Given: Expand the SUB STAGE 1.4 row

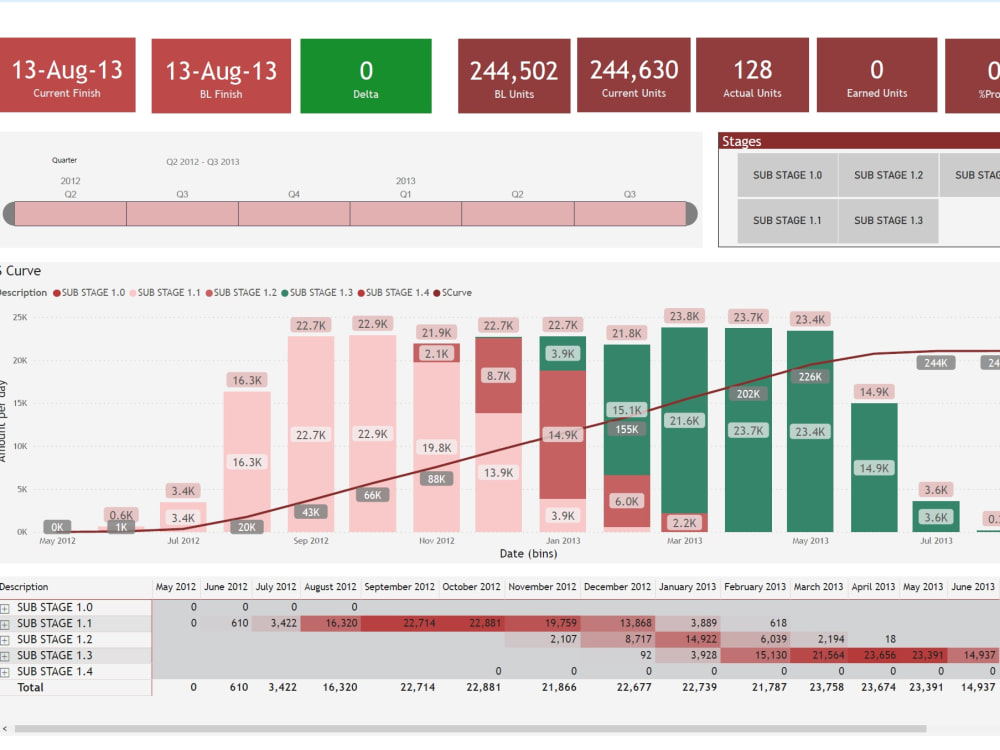Looking at the screenshot, I should click(x=4, y=672).
